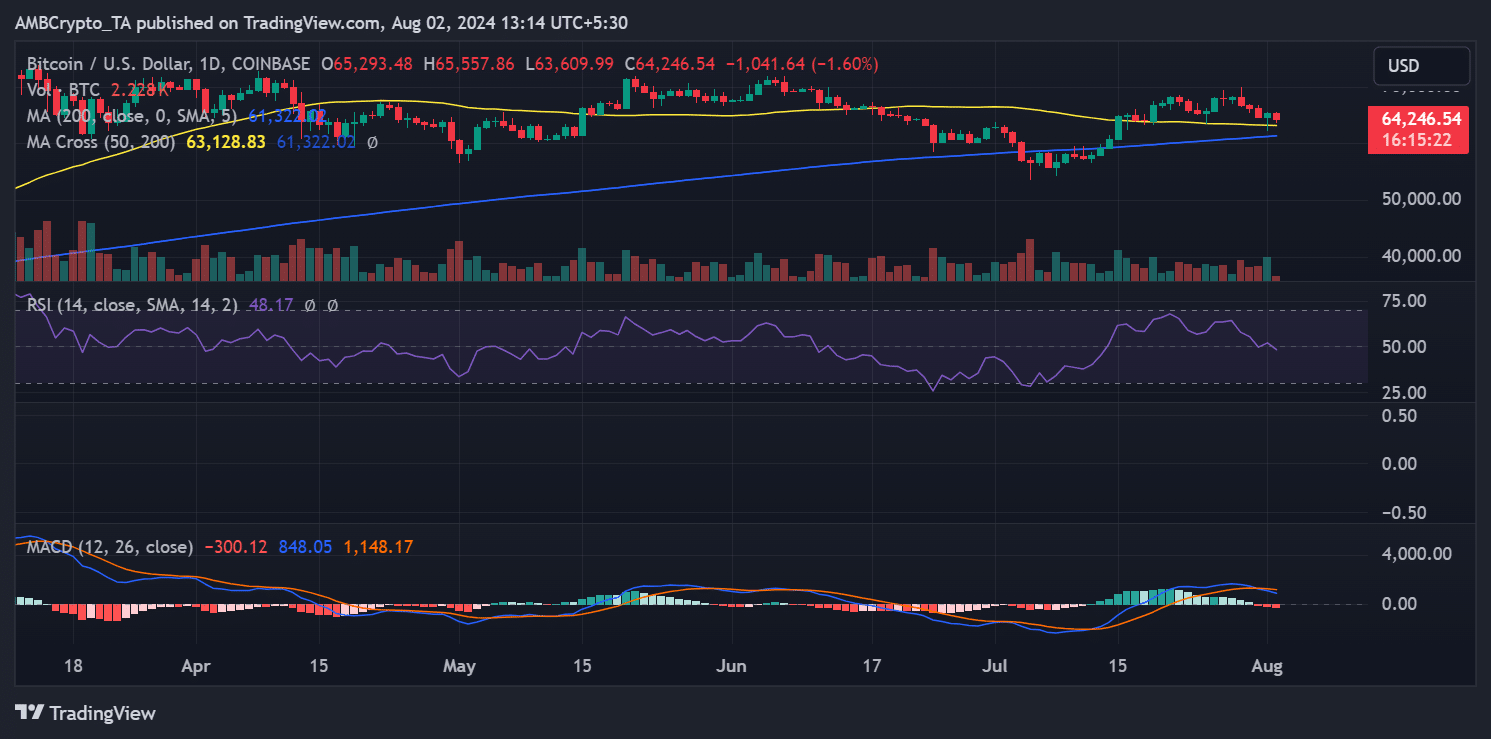1491x739 pixels.
Task: Click the high price H65,557.86
Action: (x=469, y=64)
